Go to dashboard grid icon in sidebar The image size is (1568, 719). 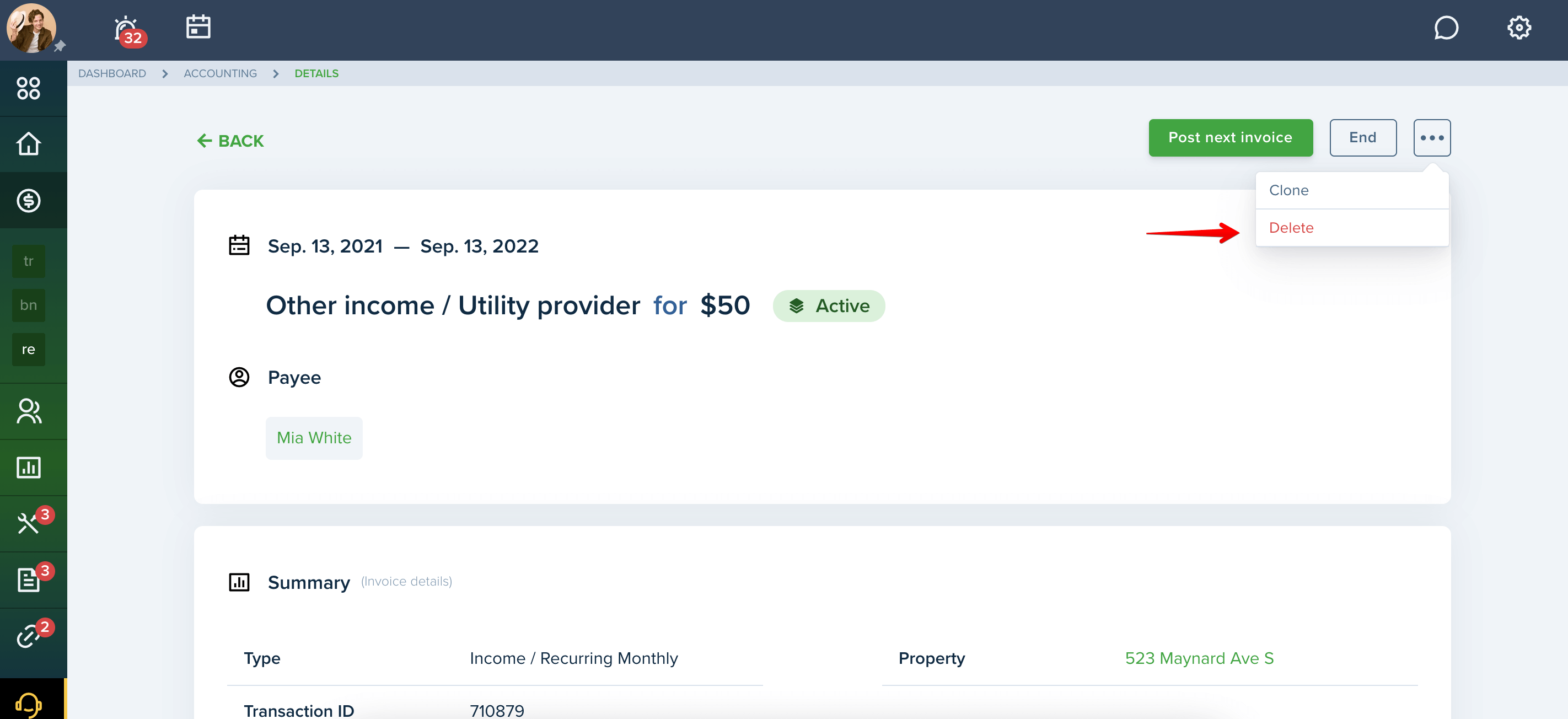[x=29, y=88]
